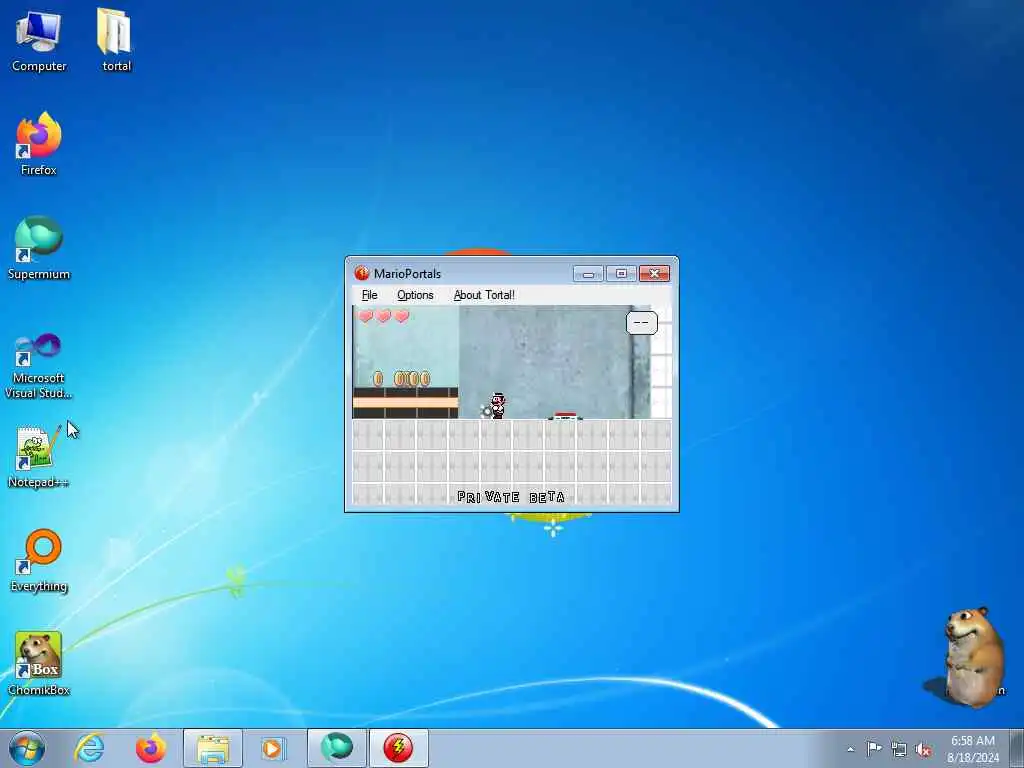The width and height of the screenshot is (1024, 768).
Task: Launch Firefox from the desktop shortcut
Action: [x=39, y=144]
